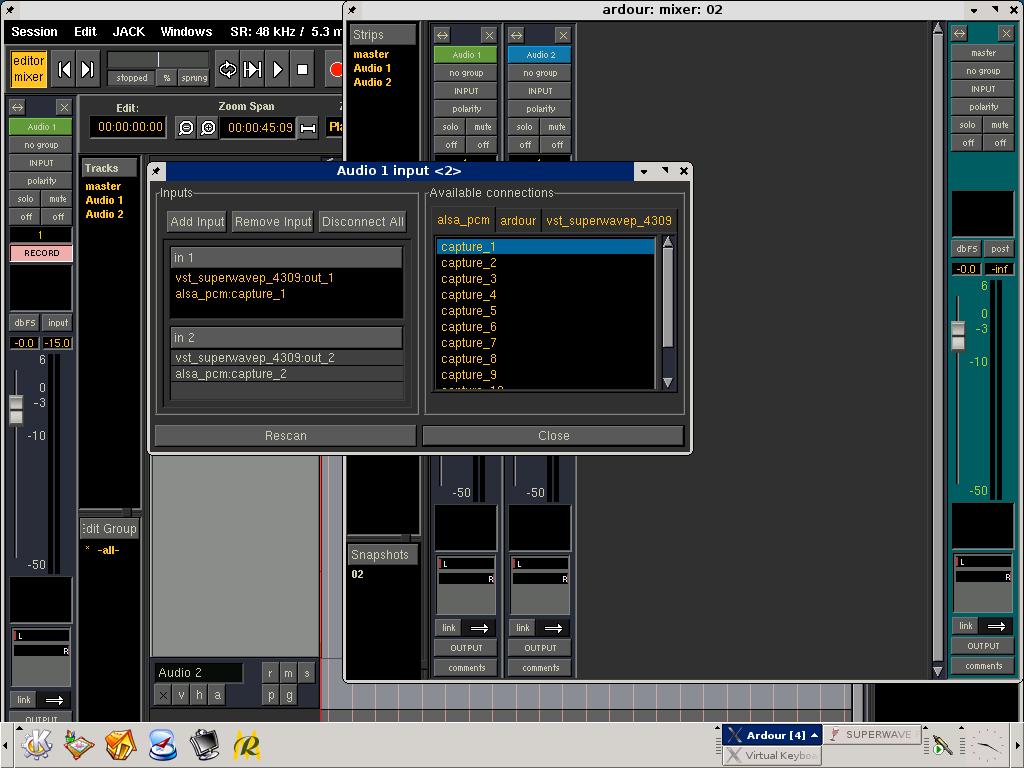This screenshot has height=768, width=1024.
Task: Toggle RECORD on editor Audio 1 strip
Action: [41, 253]
